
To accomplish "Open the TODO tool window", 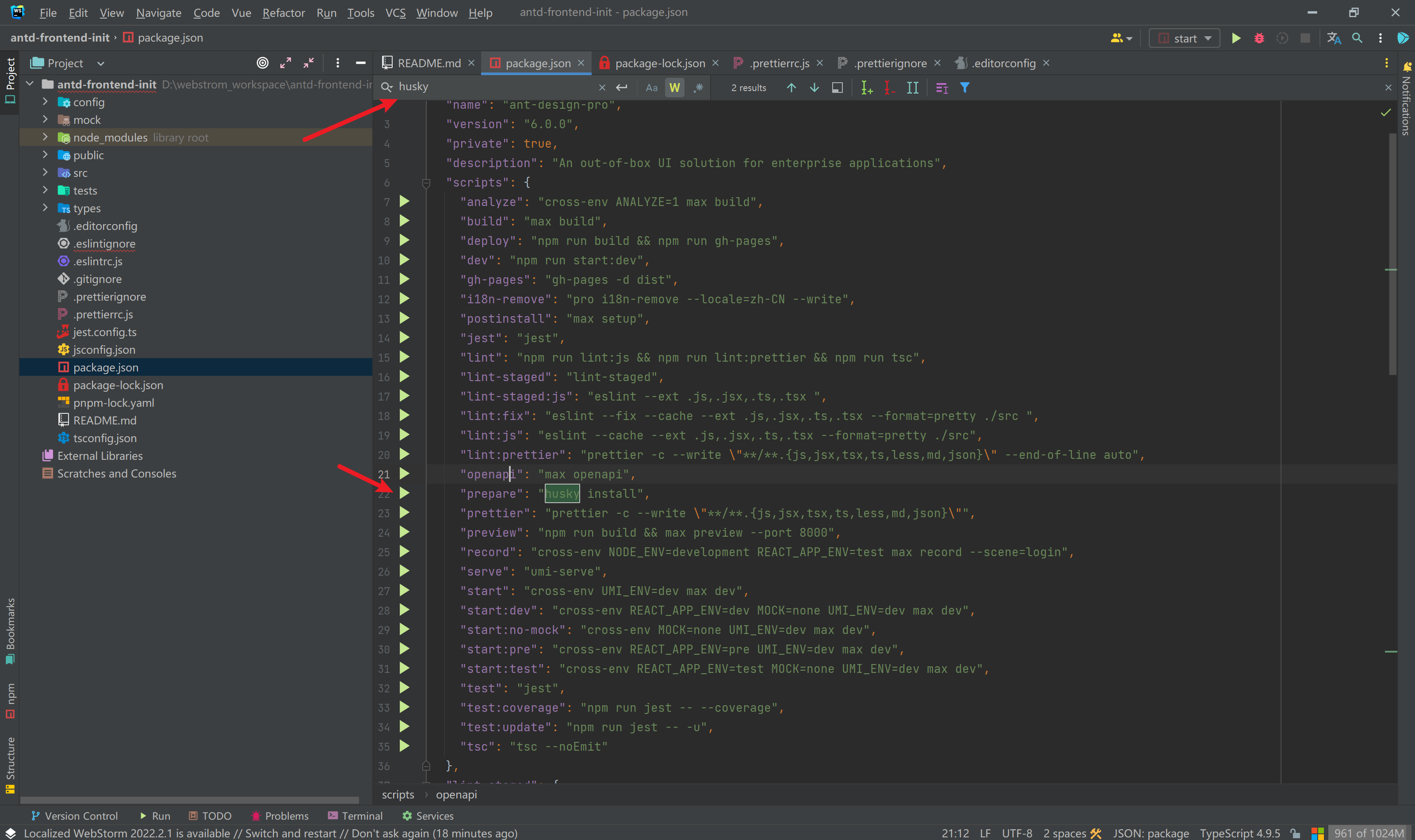I will click(x=210, y=816).
